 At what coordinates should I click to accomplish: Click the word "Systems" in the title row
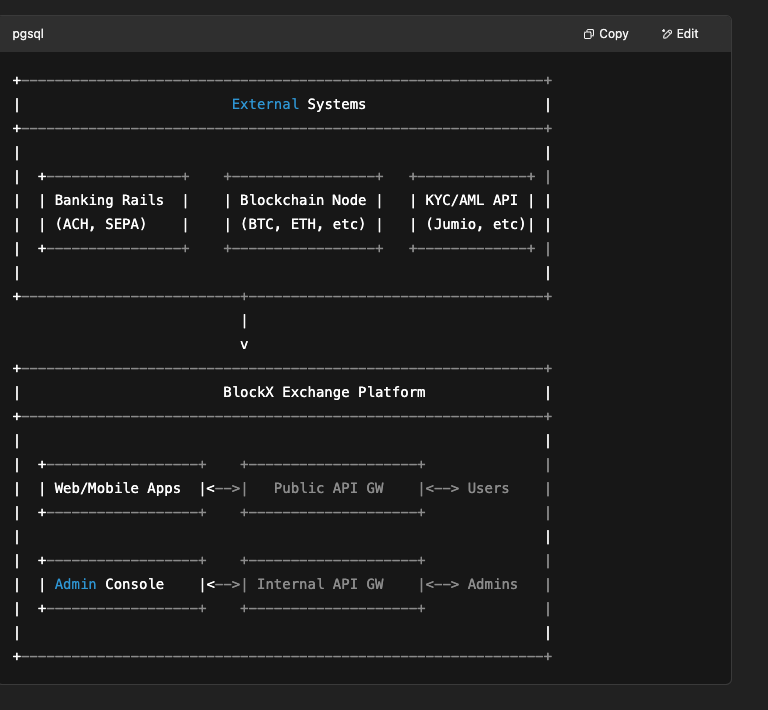pos(336,104)
